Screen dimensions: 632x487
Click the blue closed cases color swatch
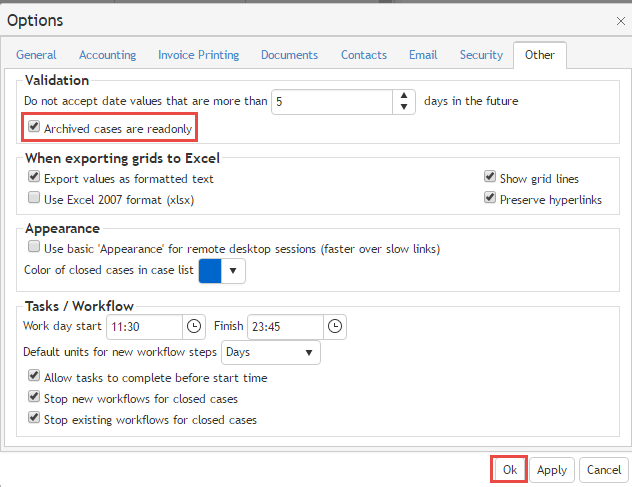210,271
